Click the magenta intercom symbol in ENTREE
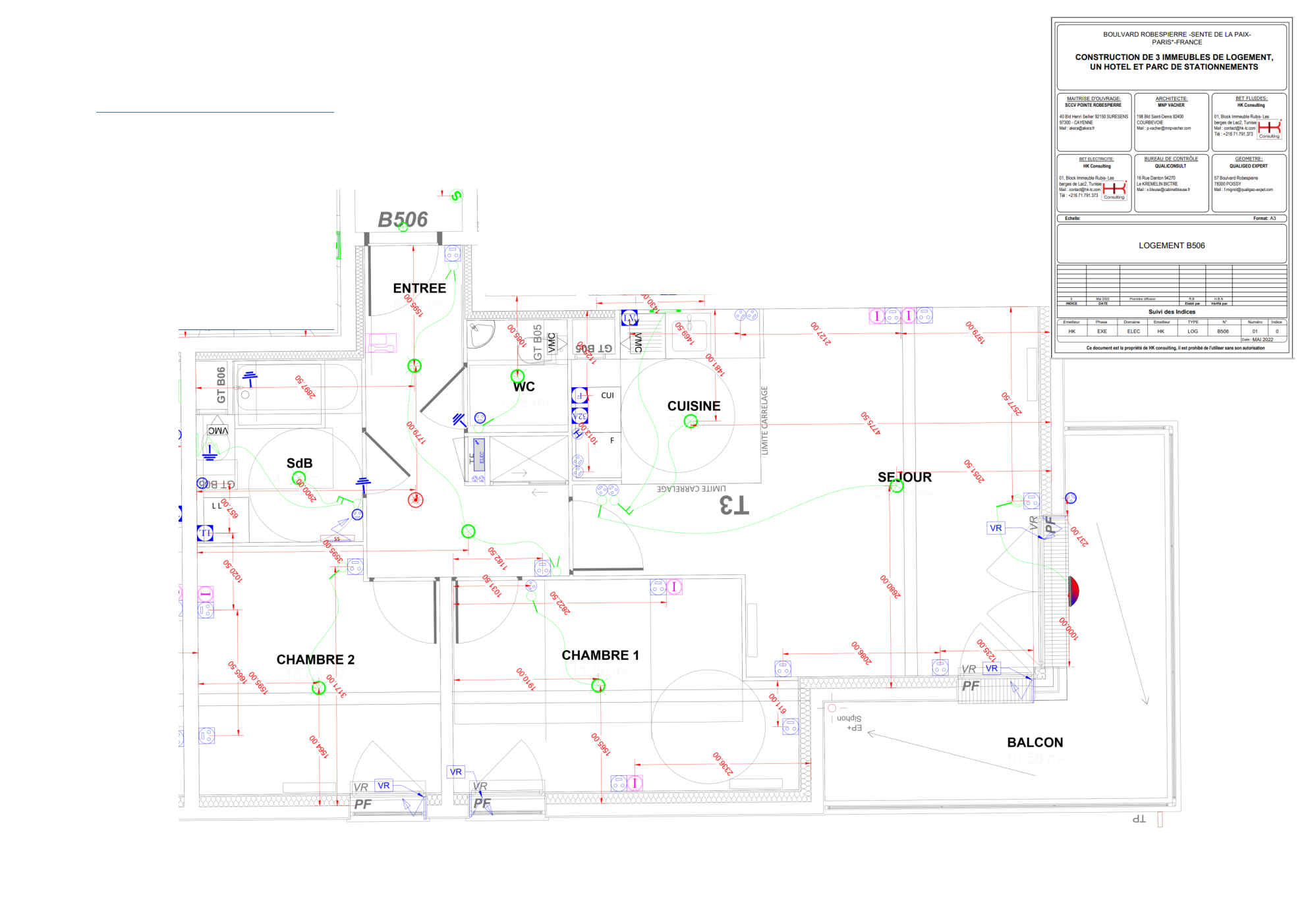Screen dimensions: 1308x924 [x=382, y=342]
